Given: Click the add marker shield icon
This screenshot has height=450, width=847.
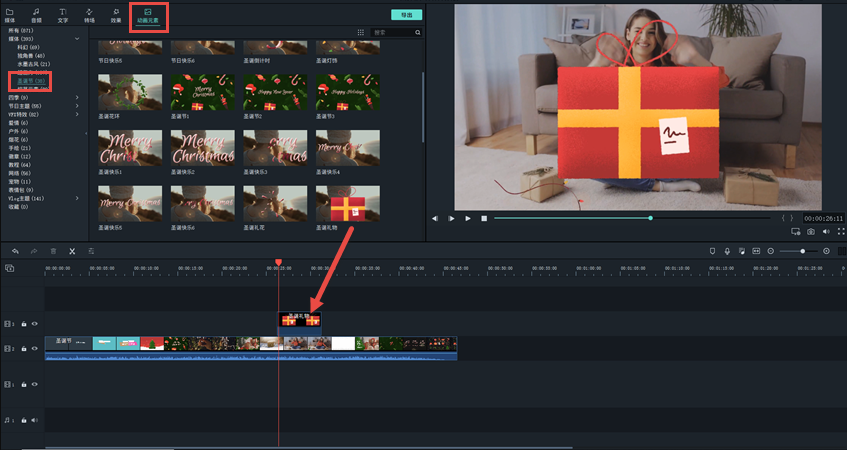Looking at the screenshot, I should tap(712, 251).
